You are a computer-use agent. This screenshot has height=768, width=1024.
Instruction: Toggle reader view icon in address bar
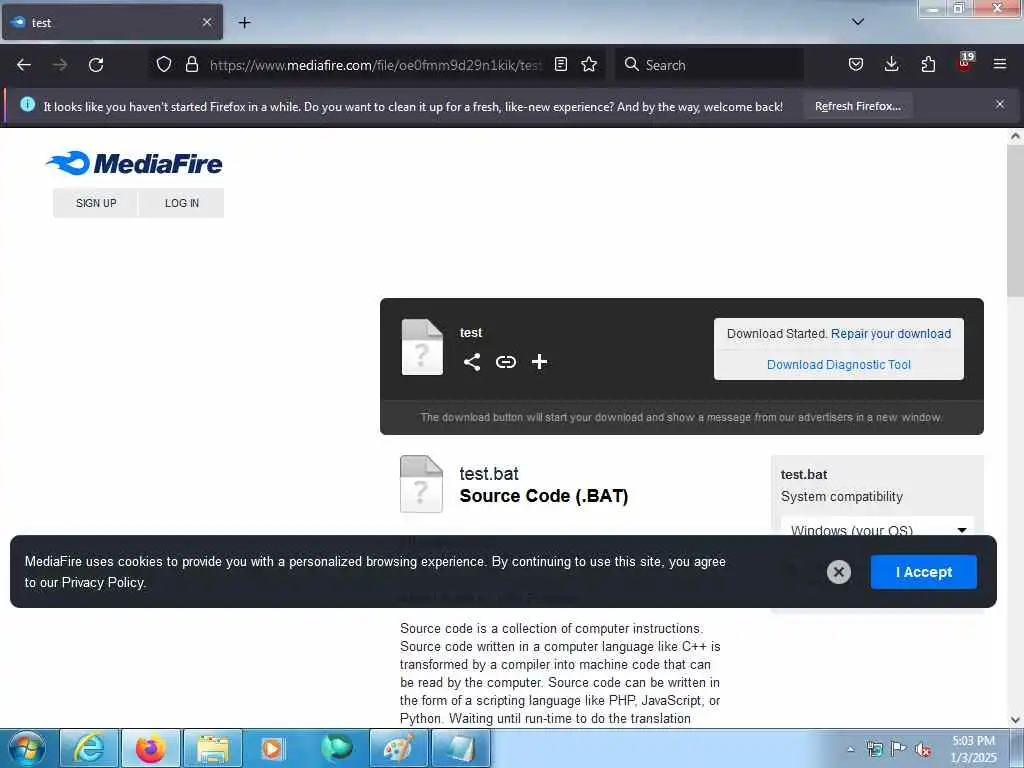(560, 64)
